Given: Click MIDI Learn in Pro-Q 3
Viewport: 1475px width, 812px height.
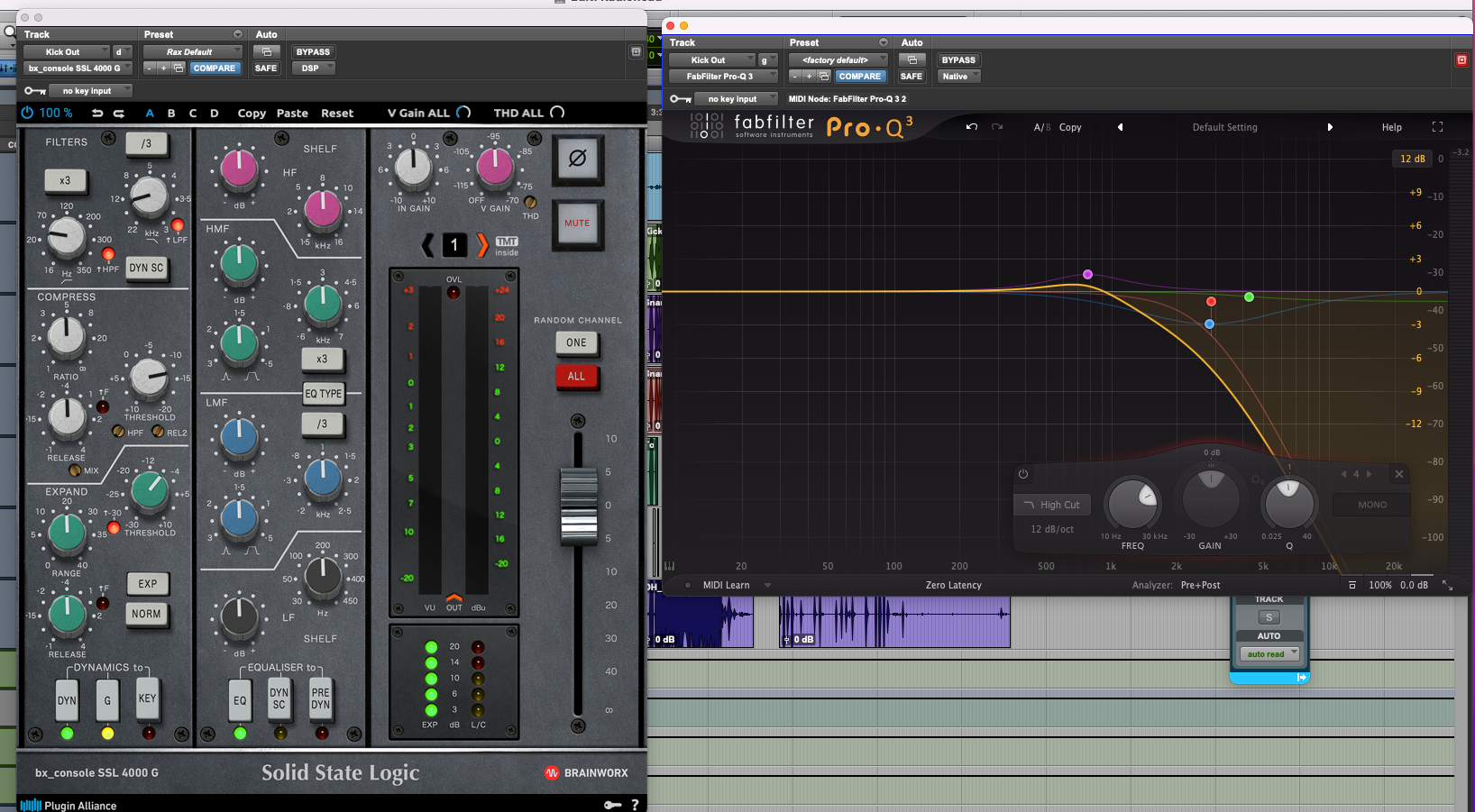Looking at the screenshot, I should point(726,585).
